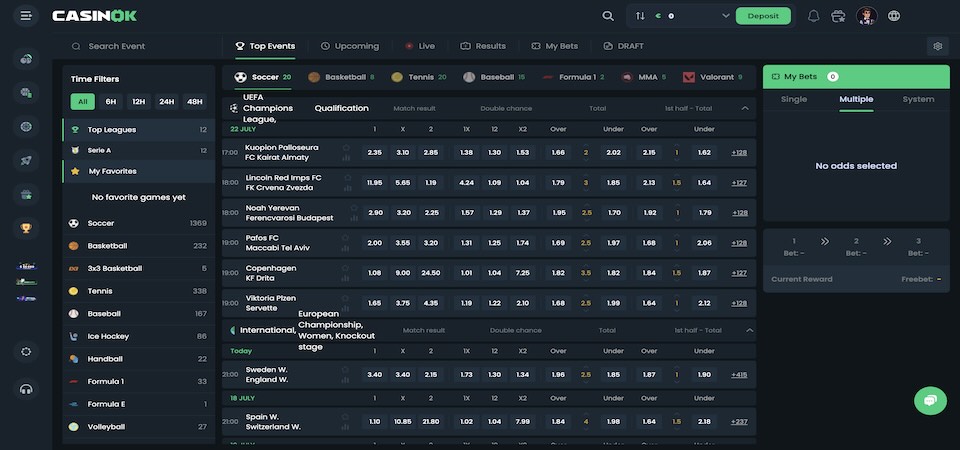The height and width of the screenshot is (450, 960).
Task: Open the rewards gift icon in header
Action: coord(838,16)
